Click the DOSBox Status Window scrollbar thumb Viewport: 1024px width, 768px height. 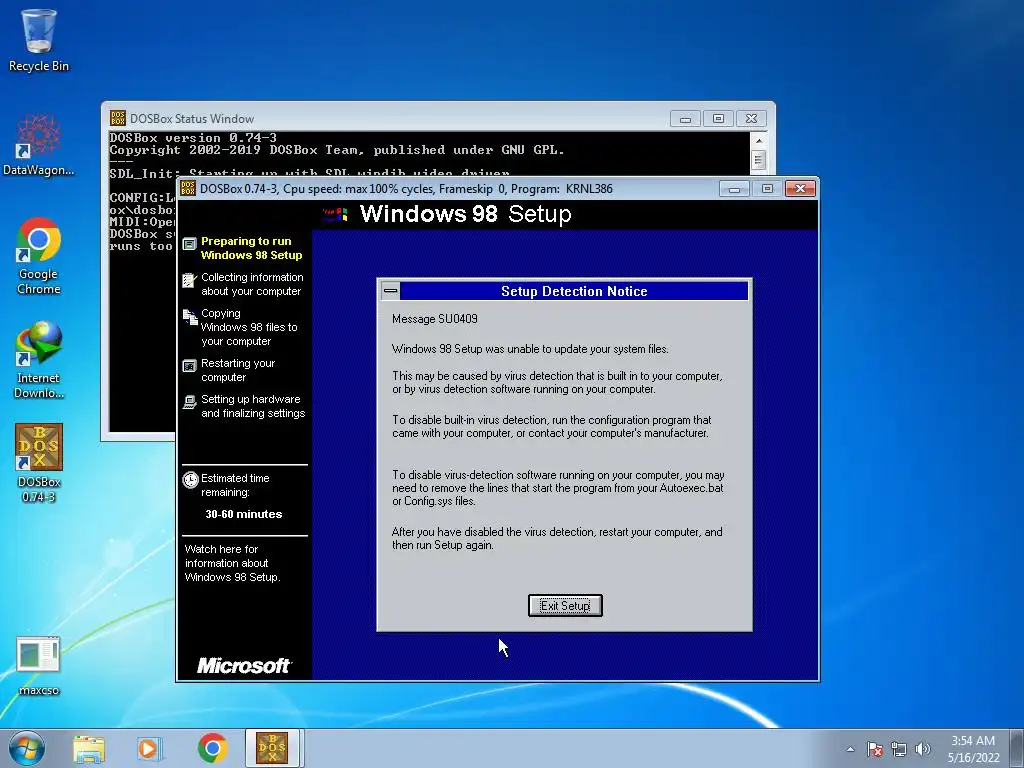point(758,159)
